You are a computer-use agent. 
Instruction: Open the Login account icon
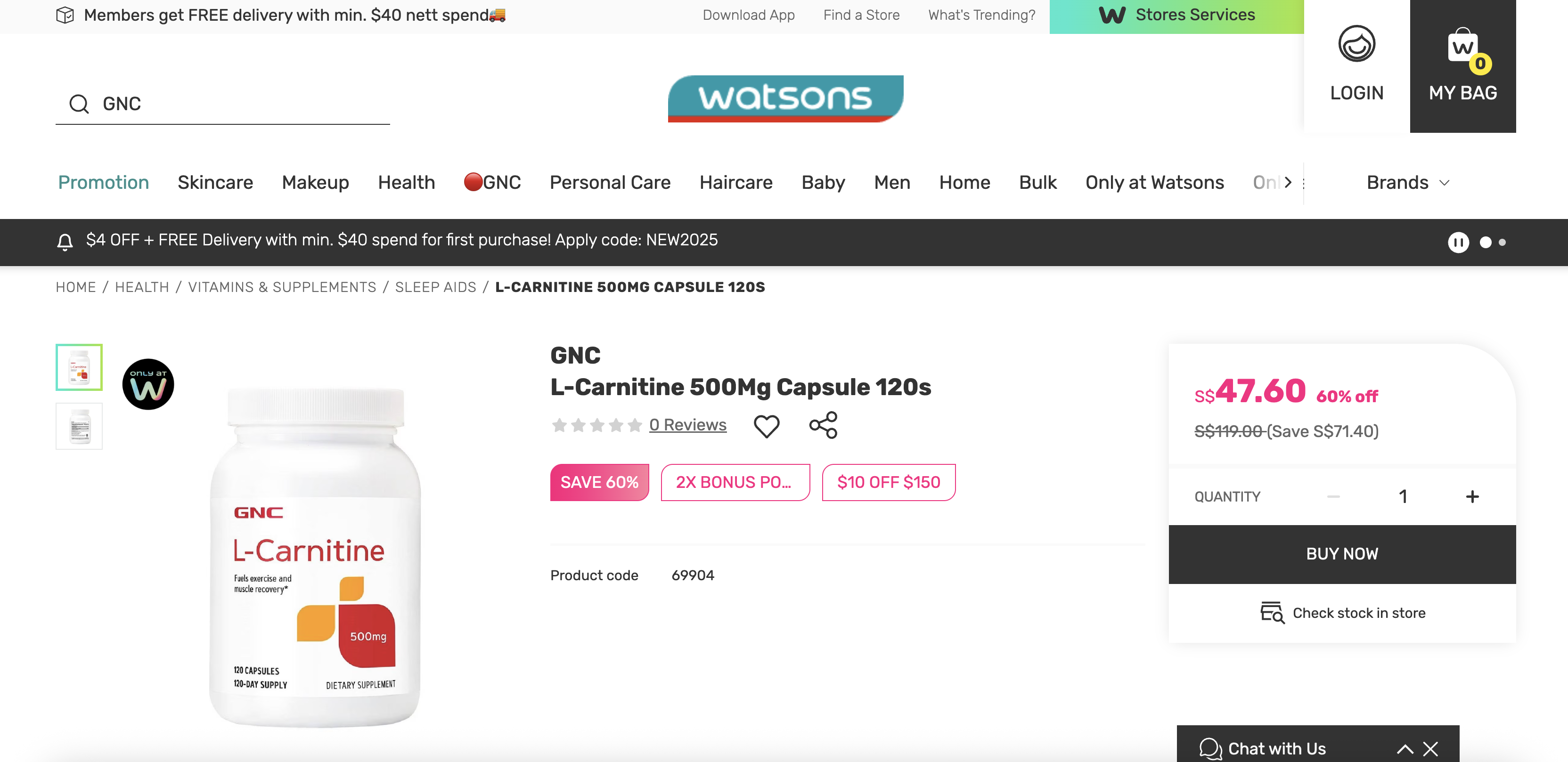1356,44
